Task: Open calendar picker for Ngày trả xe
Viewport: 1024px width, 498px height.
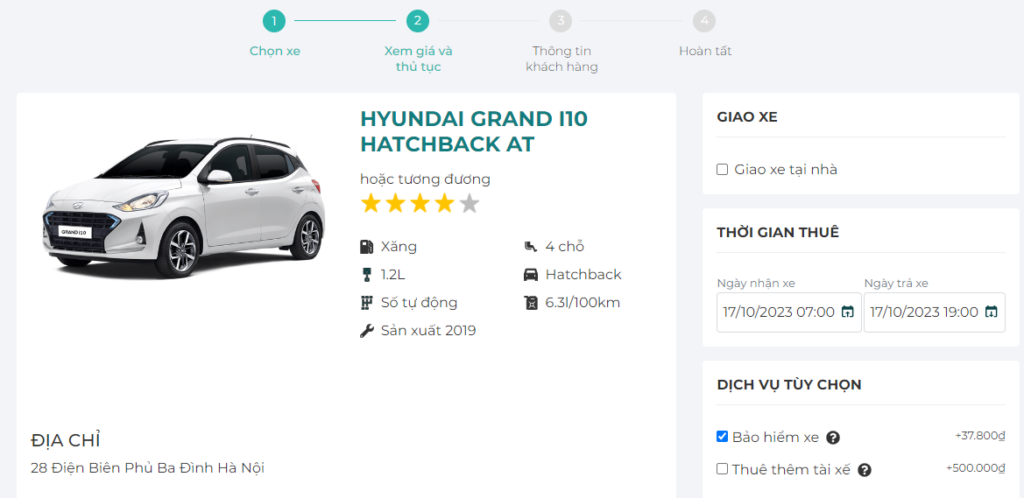Action: click(x=991, y=312)
